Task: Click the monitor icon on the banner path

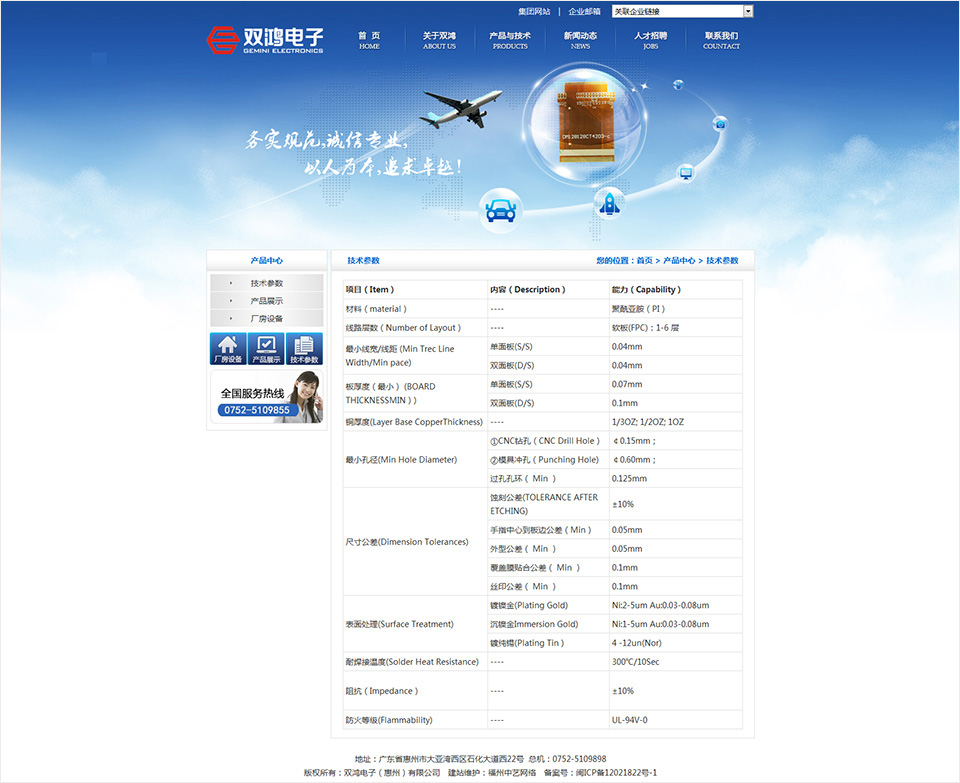Action: [x=686, y=173]
